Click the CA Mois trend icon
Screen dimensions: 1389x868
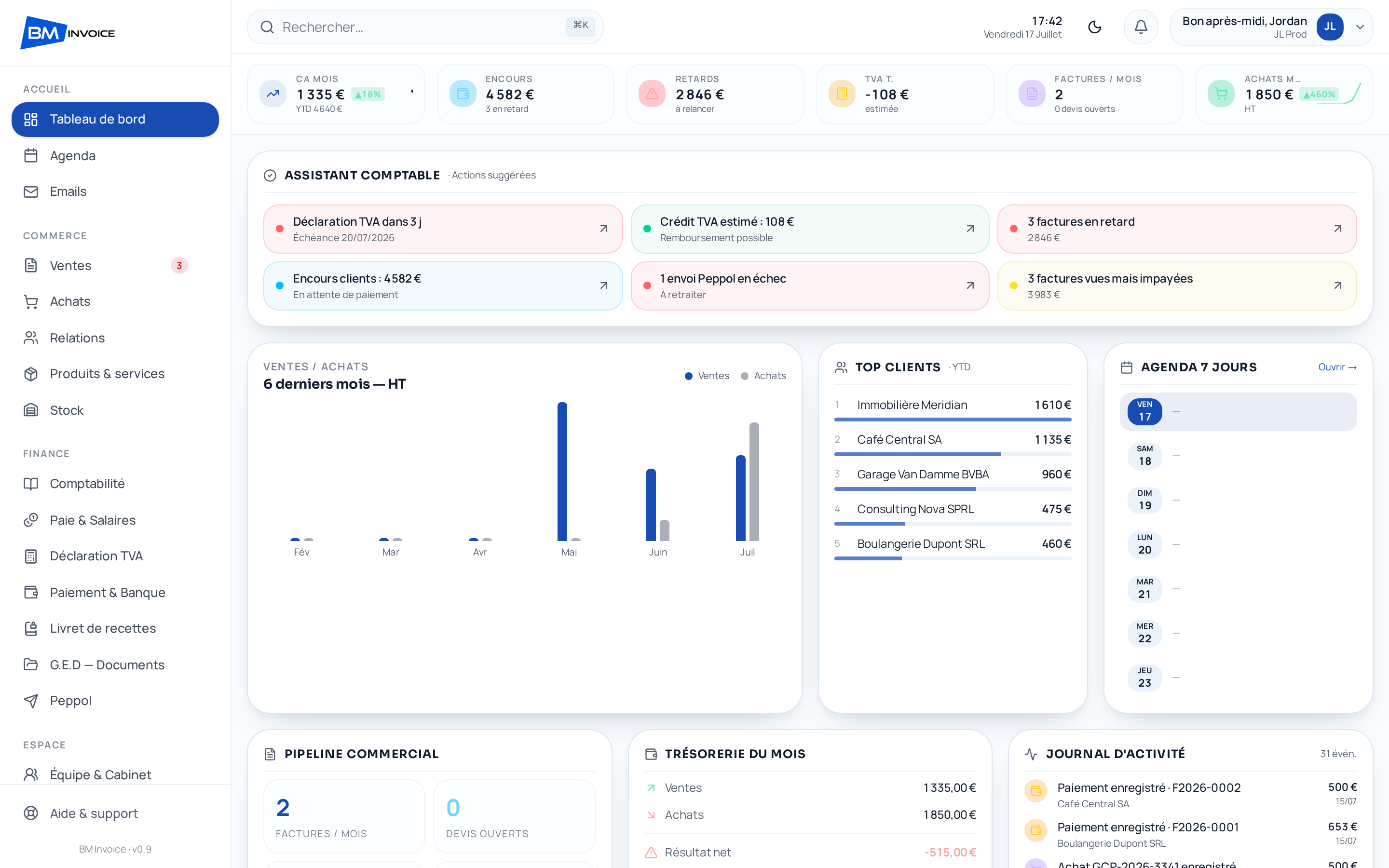pyautogui.click(x=273, y=94)
